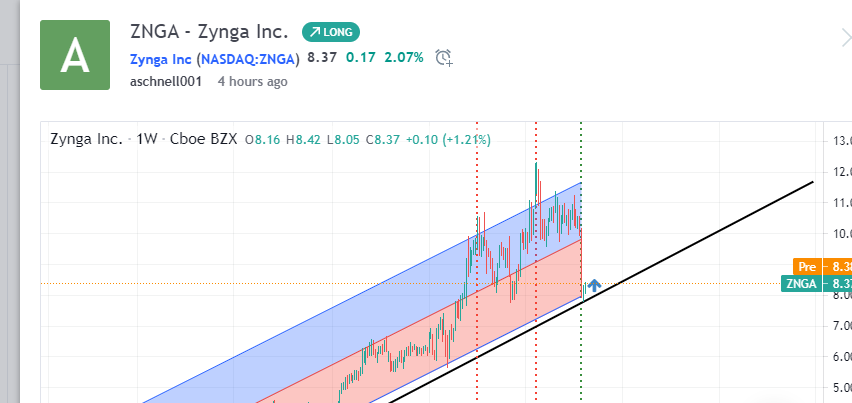Click the blue up arrow marker on chart
This screenshot has height=403, width=852.
593,286
